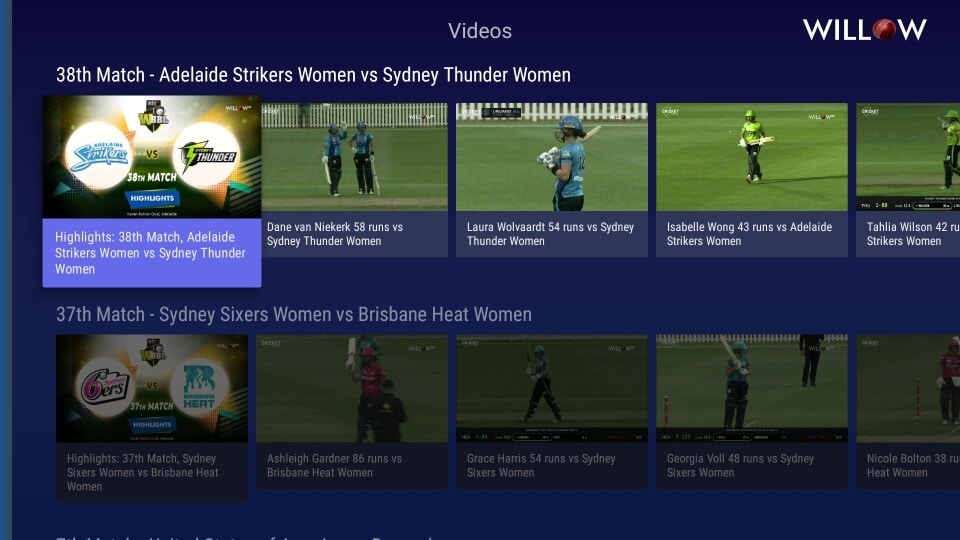This screenshot has width=960, height=540.
Task: Open Grace Harris 54 runs video thumbnail
Action: coord(552,388)
